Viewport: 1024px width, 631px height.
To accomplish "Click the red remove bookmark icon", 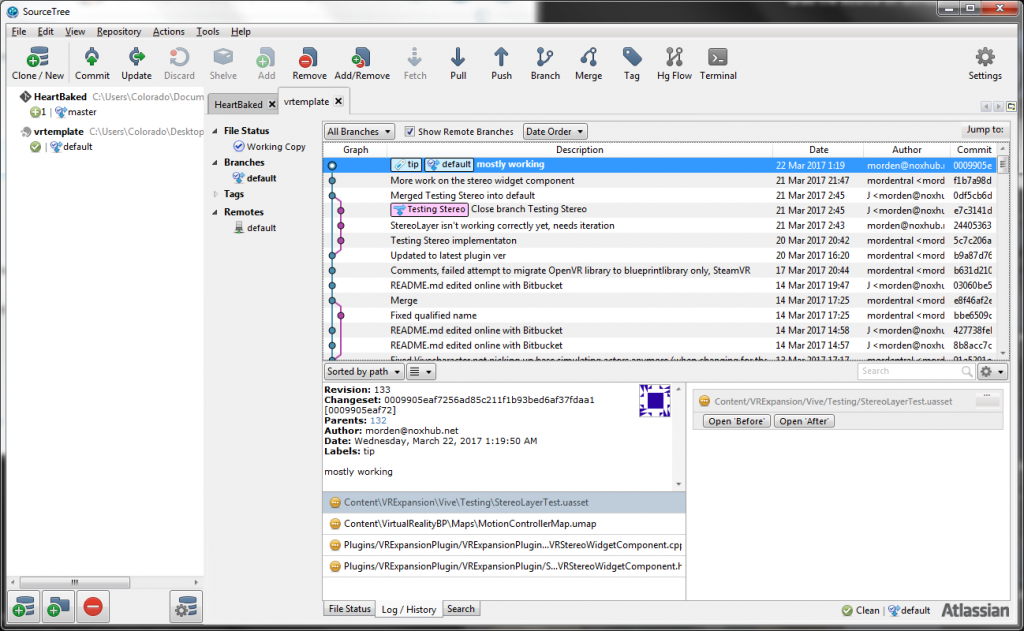I will tap(93, 607).
